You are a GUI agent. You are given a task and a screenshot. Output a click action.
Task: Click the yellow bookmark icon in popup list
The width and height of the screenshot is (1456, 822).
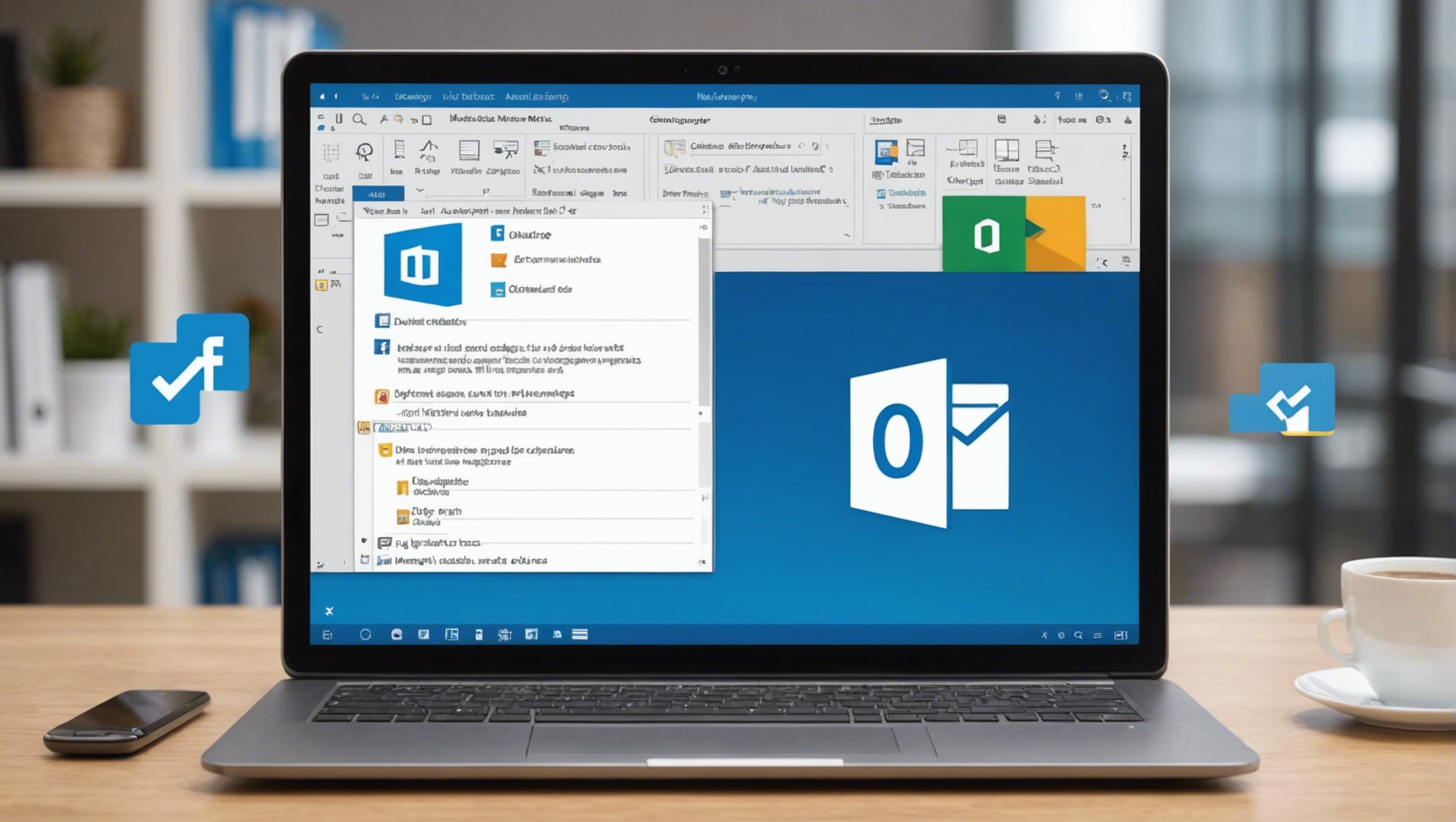403,487
